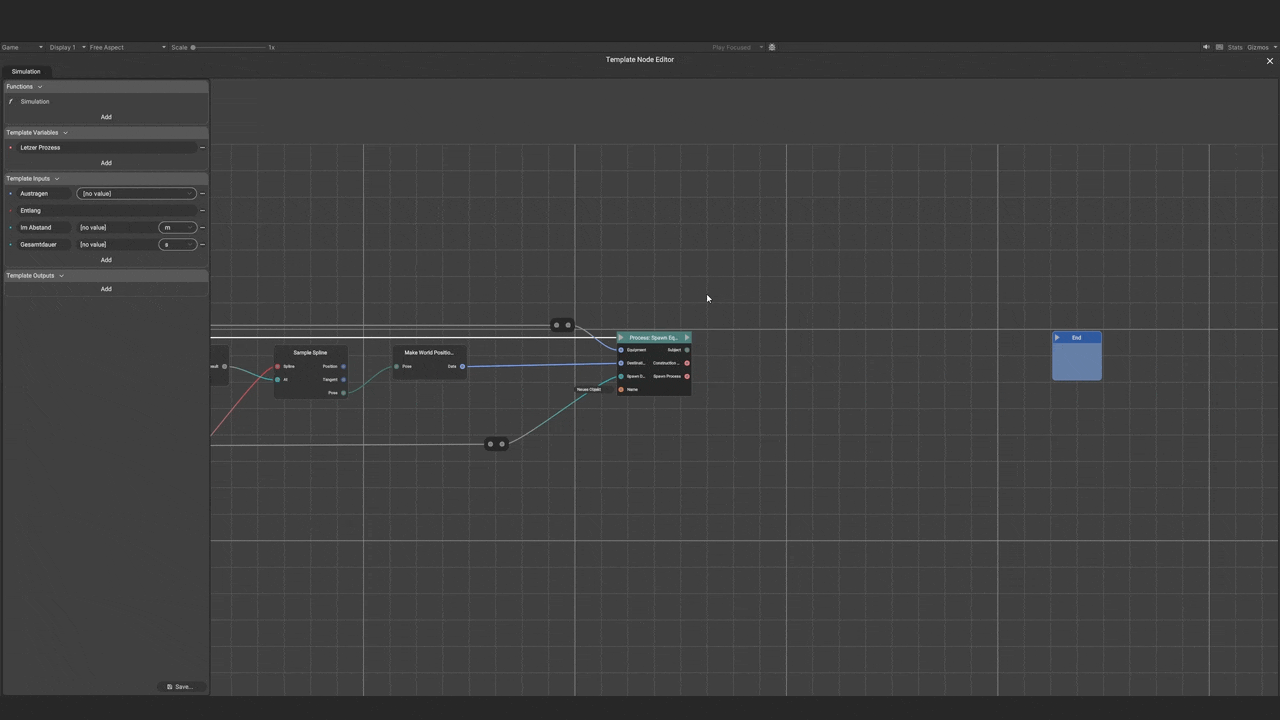Collapse the Template Outputs section
The image size is (1280, 720).
[x=61, y=275]
